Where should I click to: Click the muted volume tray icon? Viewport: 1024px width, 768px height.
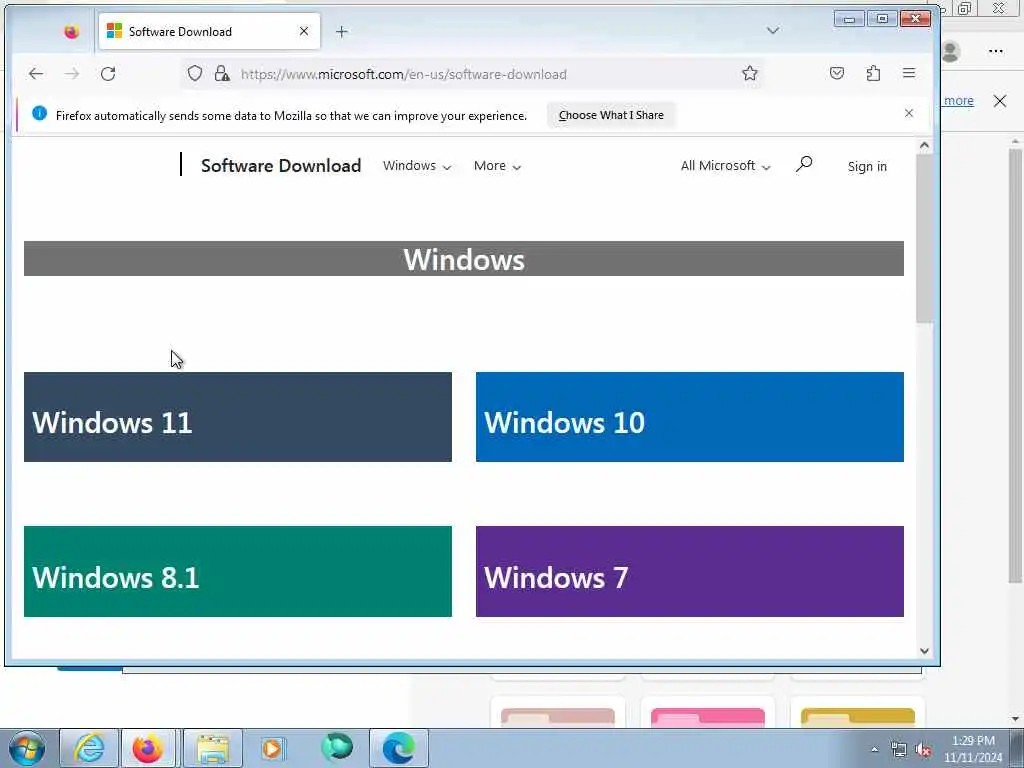[x=923, y=750]
